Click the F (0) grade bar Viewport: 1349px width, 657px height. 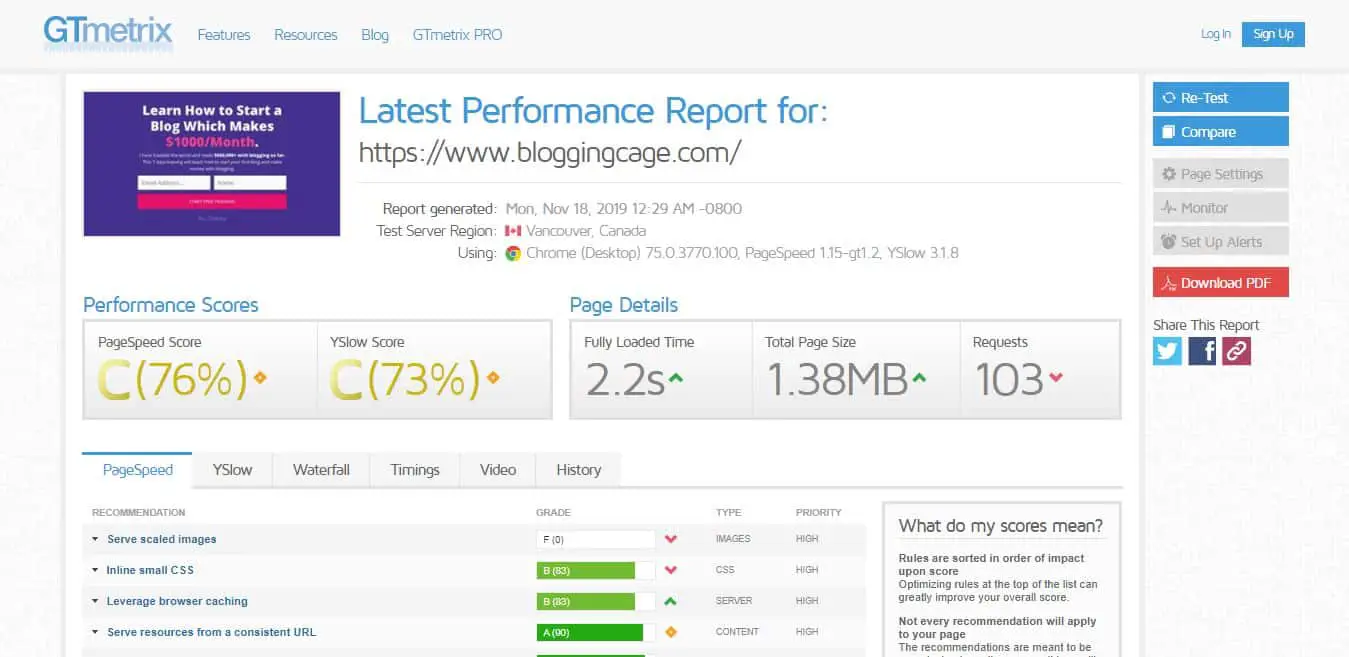[x=596, y=539]
